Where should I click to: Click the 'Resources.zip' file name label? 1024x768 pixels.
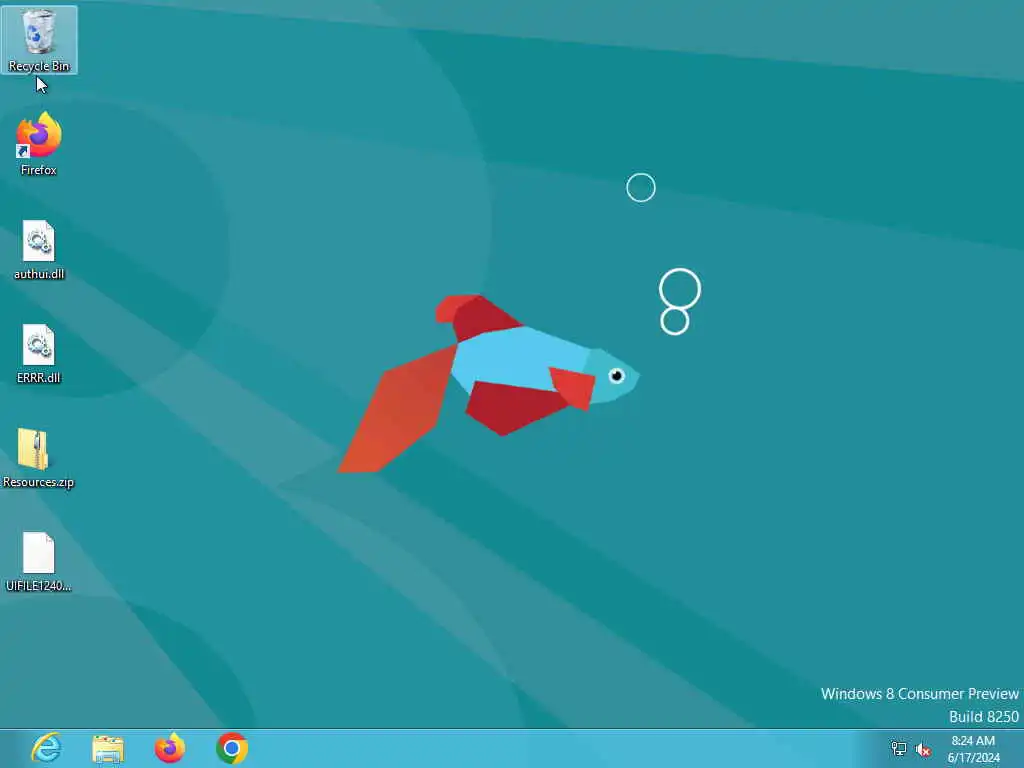click(x=39, y=482)
